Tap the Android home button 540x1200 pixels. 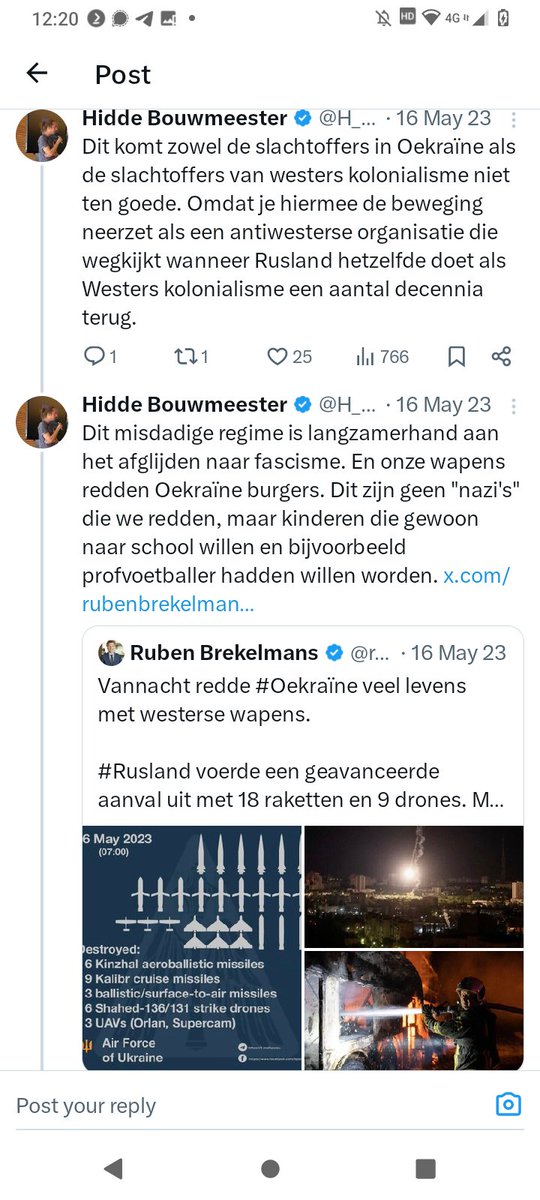pos(270,1168)
